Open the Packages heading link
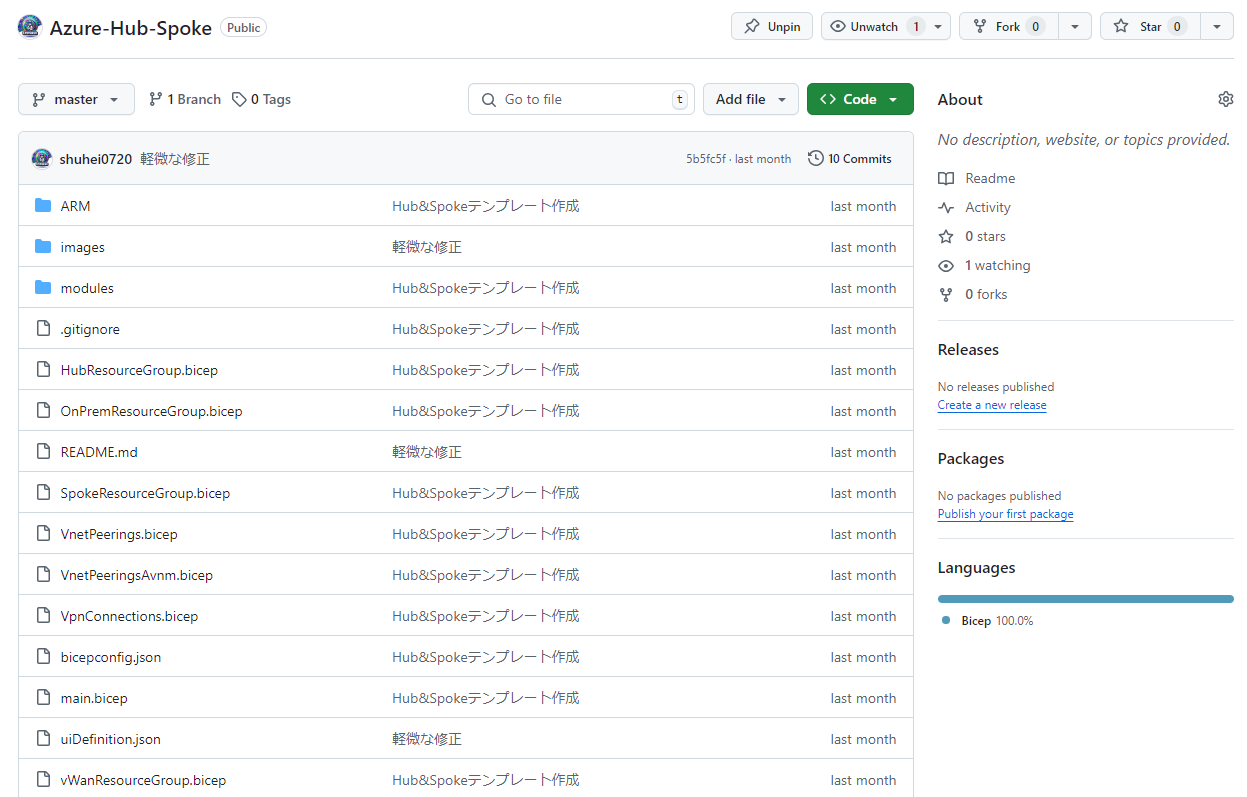Image resolution: width=1247 pixels, height=797 pixels. (971, 459)
